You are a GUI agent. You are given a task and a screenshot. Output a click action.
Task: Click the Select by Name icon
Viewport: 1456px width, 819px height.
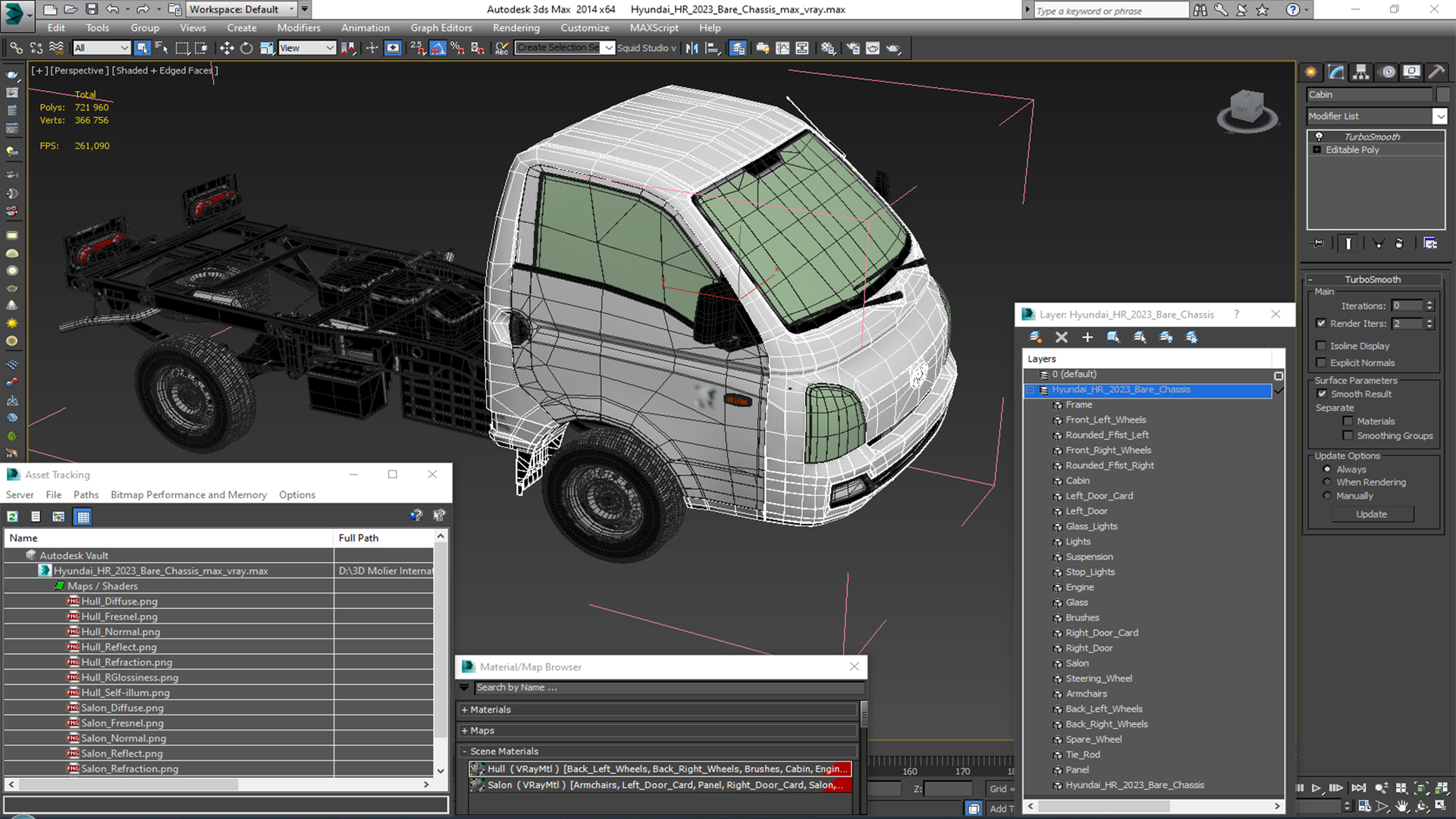tap(162, 48)
